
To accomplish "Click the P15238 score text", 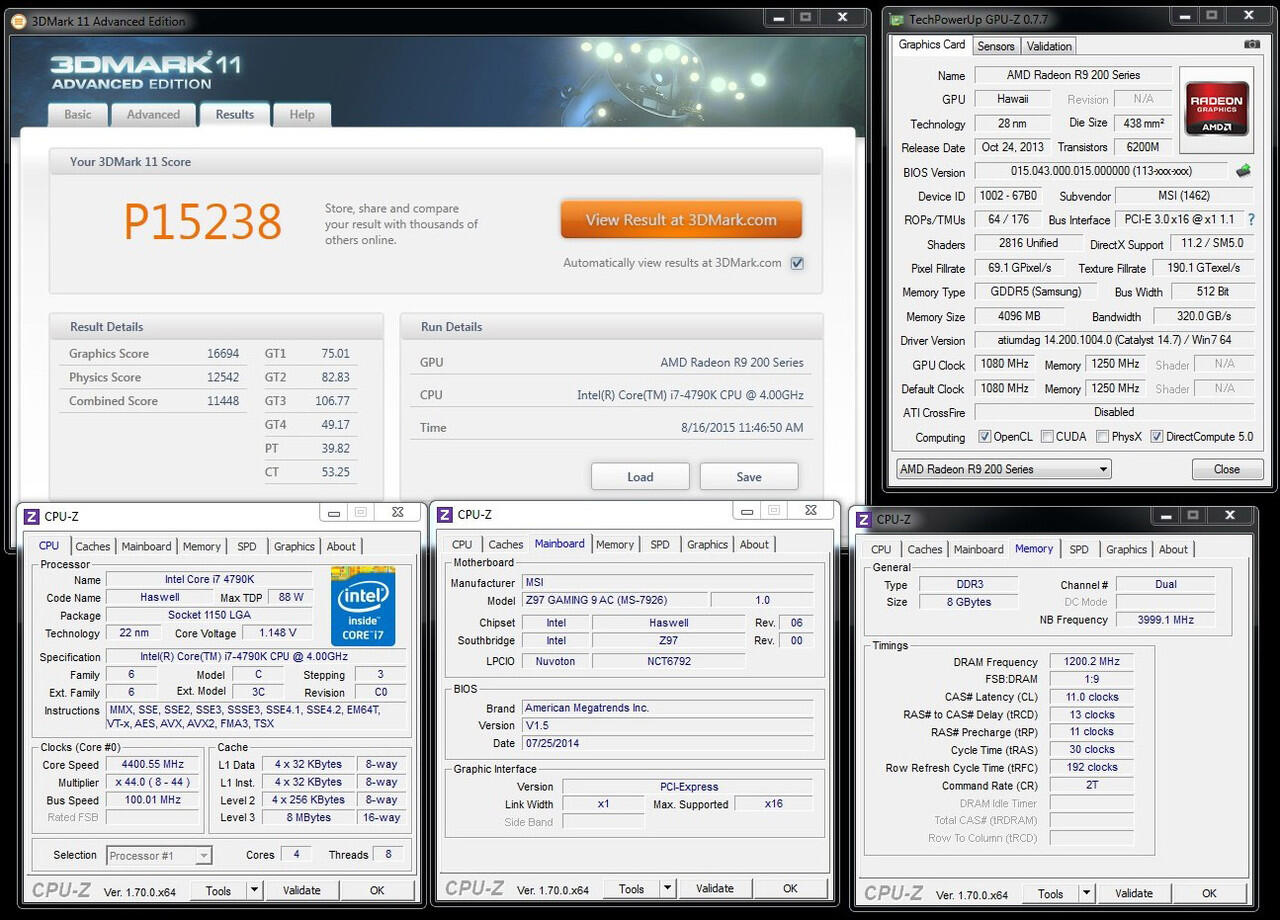I will (x=203, y=221).
